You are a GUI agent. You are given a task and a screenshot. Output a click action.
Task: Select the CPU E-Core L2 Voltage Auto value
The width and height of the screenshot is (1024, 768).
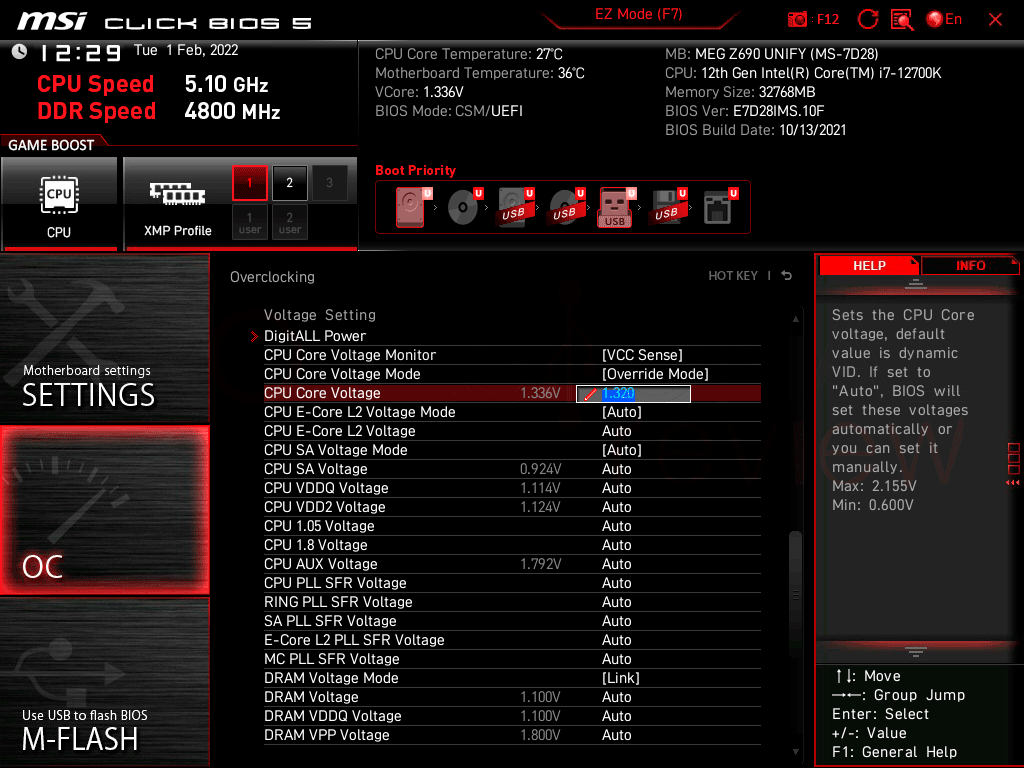[x=616, y=431]
